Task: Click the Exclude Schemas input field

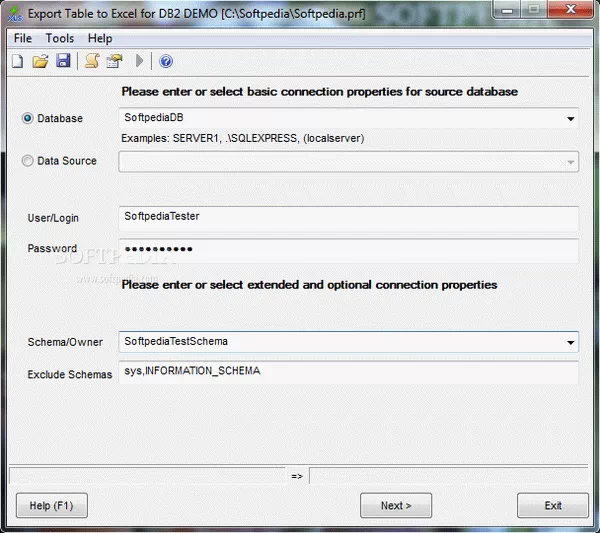Action: pyautogui.click(x=349, y=372)
